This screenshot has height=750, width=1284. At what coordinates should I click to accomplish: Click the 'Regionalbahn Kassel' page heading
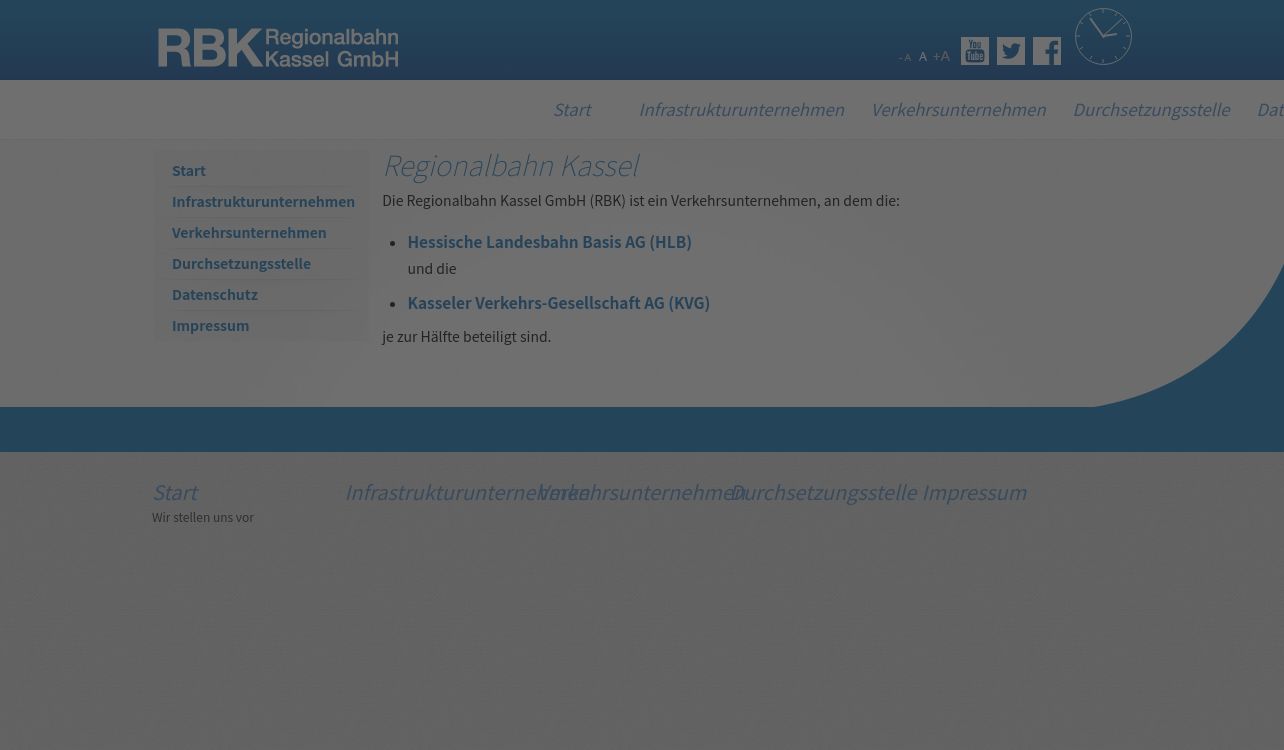tap(510, 165)
